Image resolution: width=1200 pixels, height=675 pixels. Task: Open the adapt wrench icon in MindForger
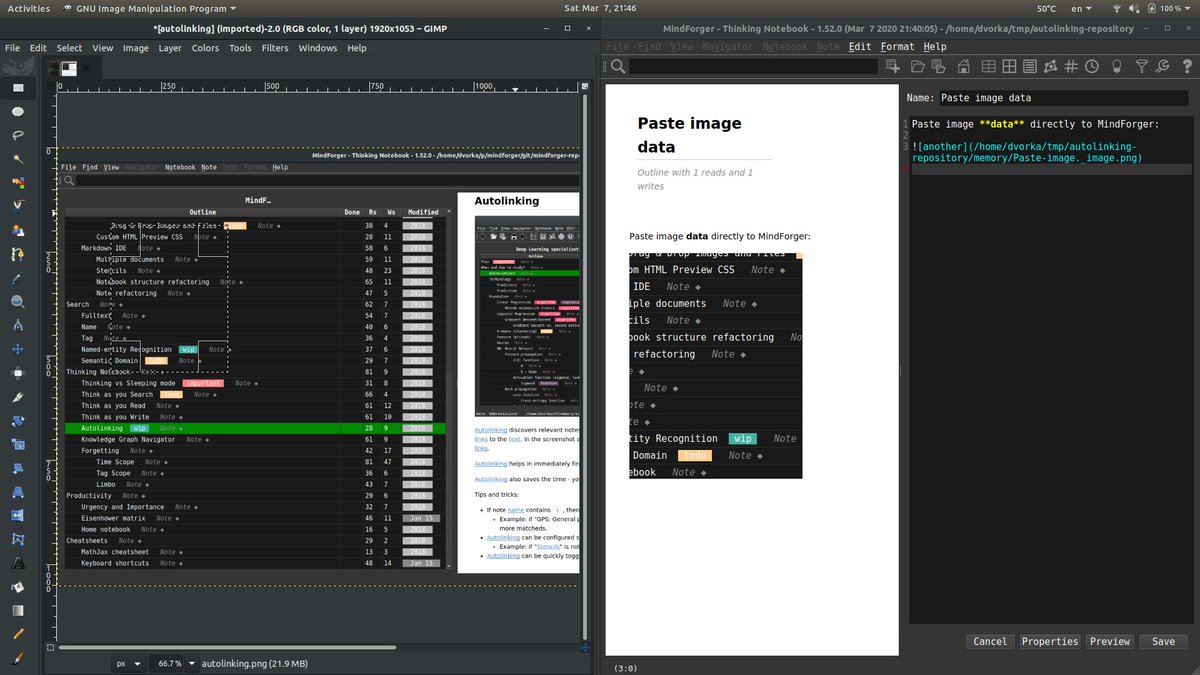tap(1162, 67)
